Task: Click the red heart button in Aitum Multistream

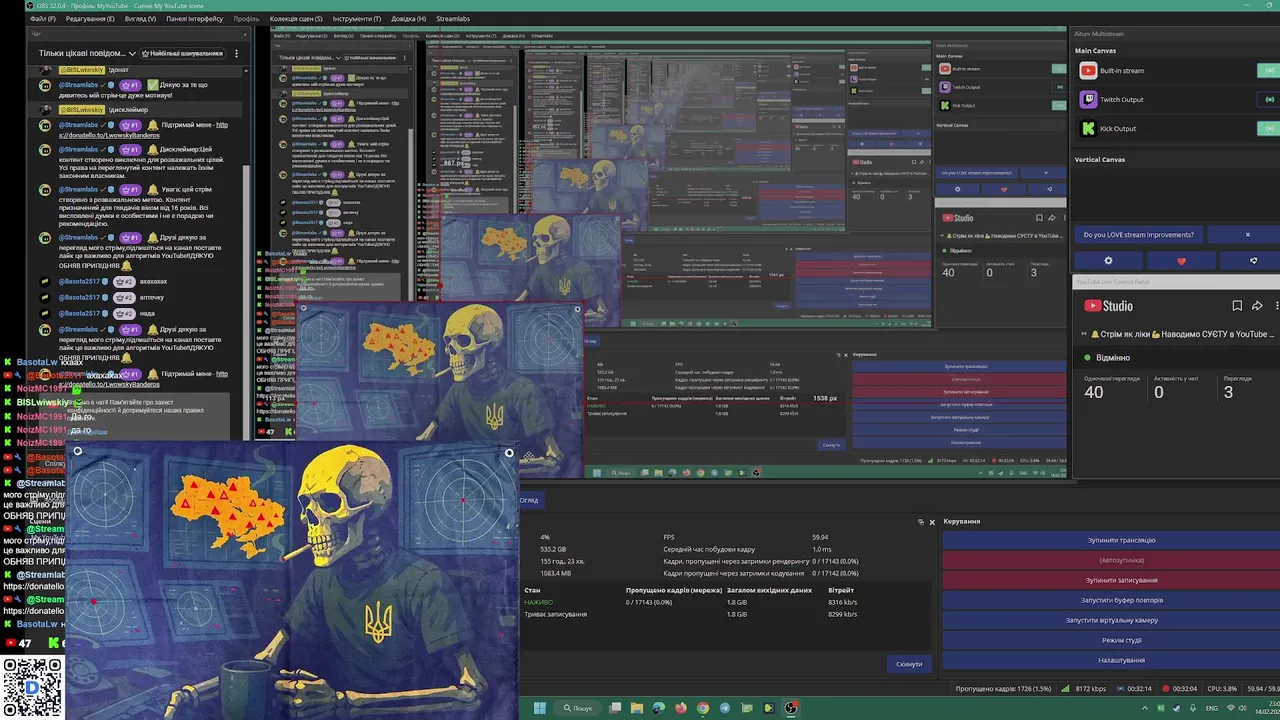Action: [x=1181, y=261]
